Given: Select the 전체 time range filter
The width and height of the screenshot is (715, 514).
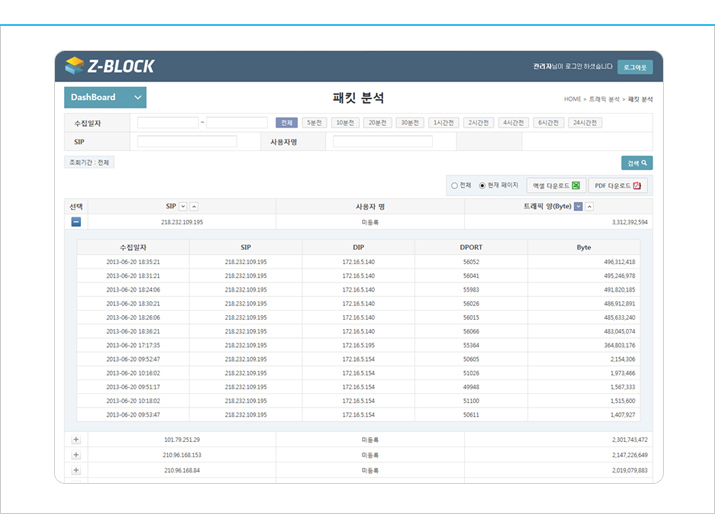Looking at the screenshot, I should pos(286,123).
